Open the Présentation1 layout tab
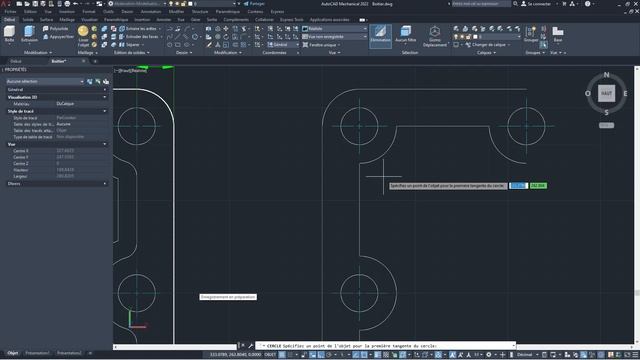Viewport: 640px width, 360px height. (x=37, y=353)
